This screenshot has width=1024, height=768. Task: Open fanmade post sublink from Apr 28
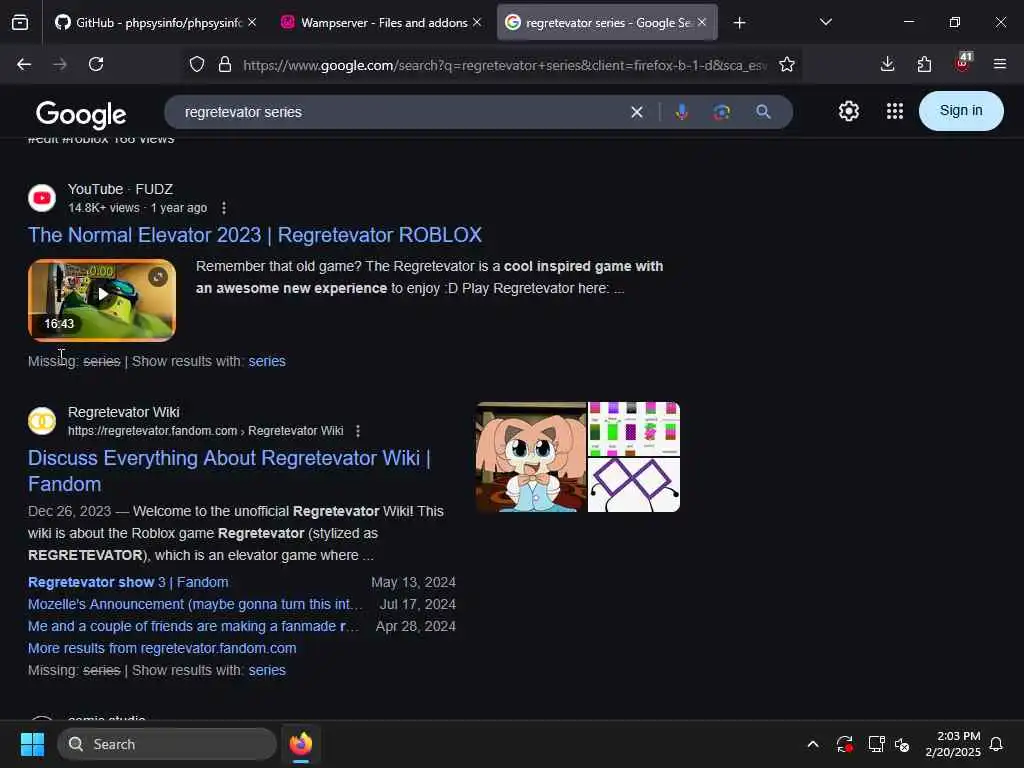pos(193,626)
